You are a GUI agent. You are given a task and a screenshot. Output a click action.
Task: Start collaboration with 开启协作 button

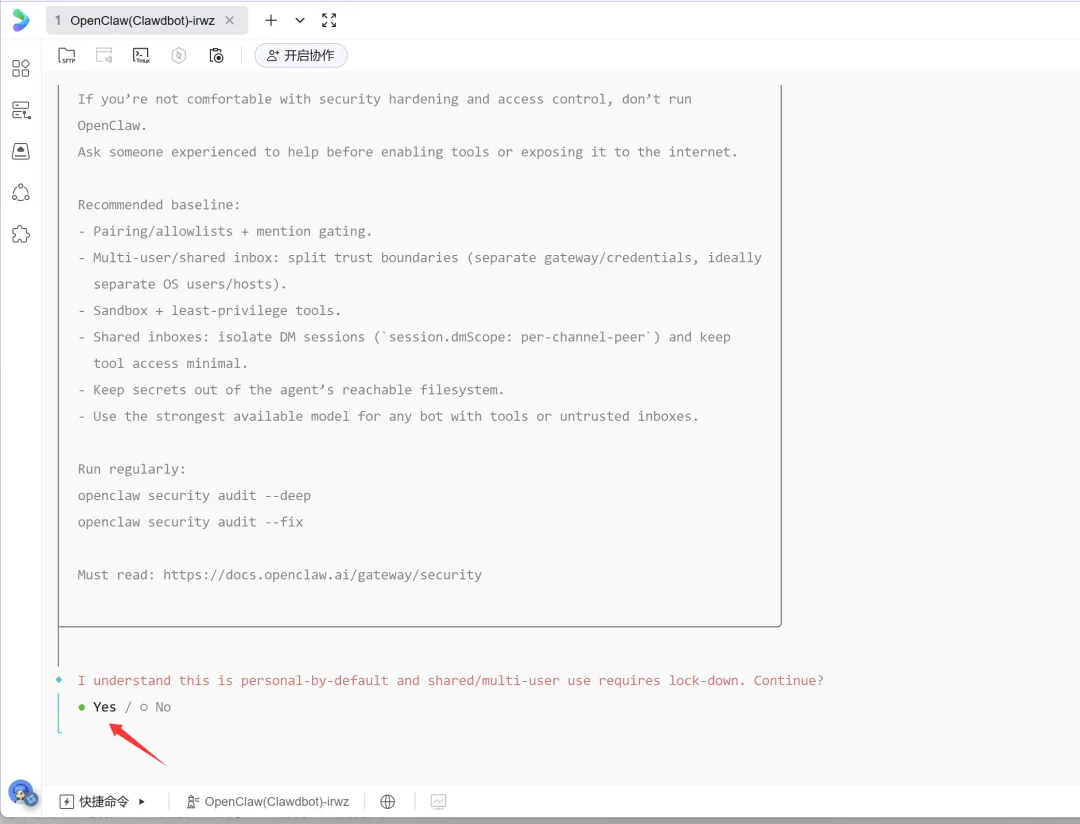coord(301,56)
